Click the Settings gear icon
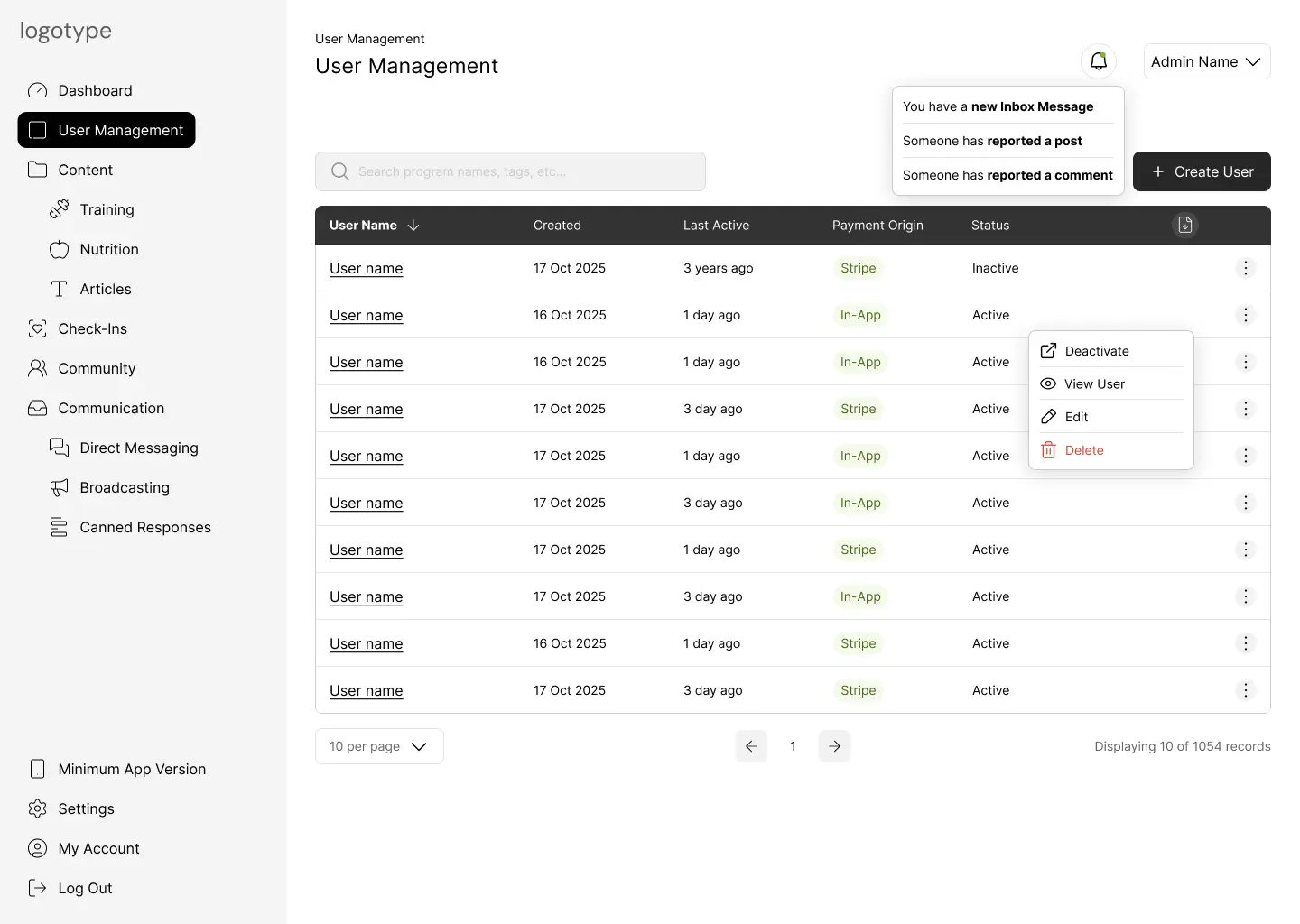The width and height of the screenshot is (1300, 924). [37, 808]
